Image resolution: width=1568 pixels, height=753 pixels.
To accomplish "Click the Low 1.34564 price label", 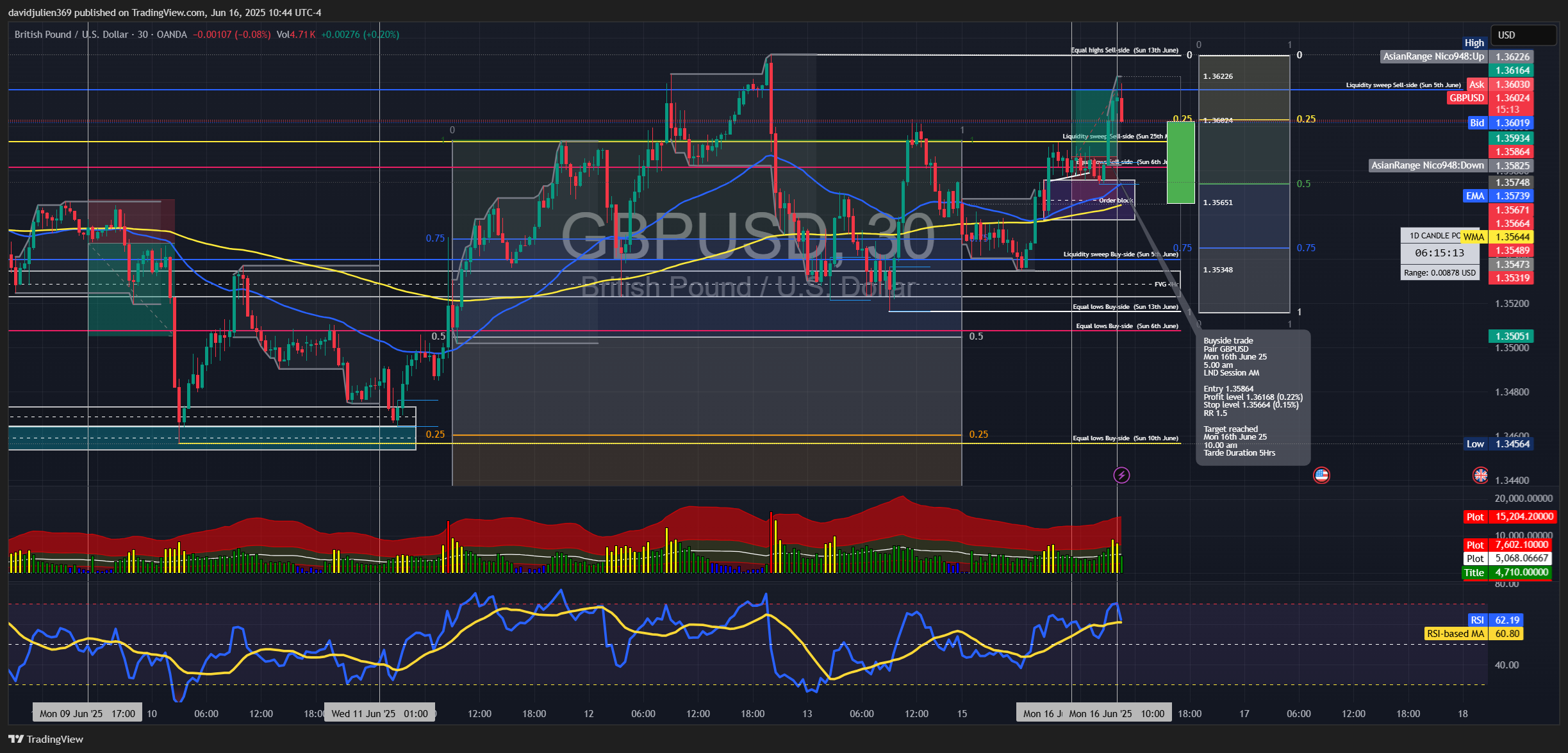I will [x=1499, y=444].
